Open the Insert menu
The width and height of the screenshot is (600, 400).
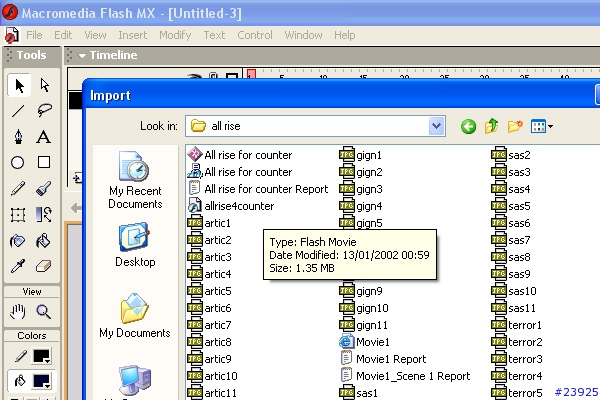(132, 35)
